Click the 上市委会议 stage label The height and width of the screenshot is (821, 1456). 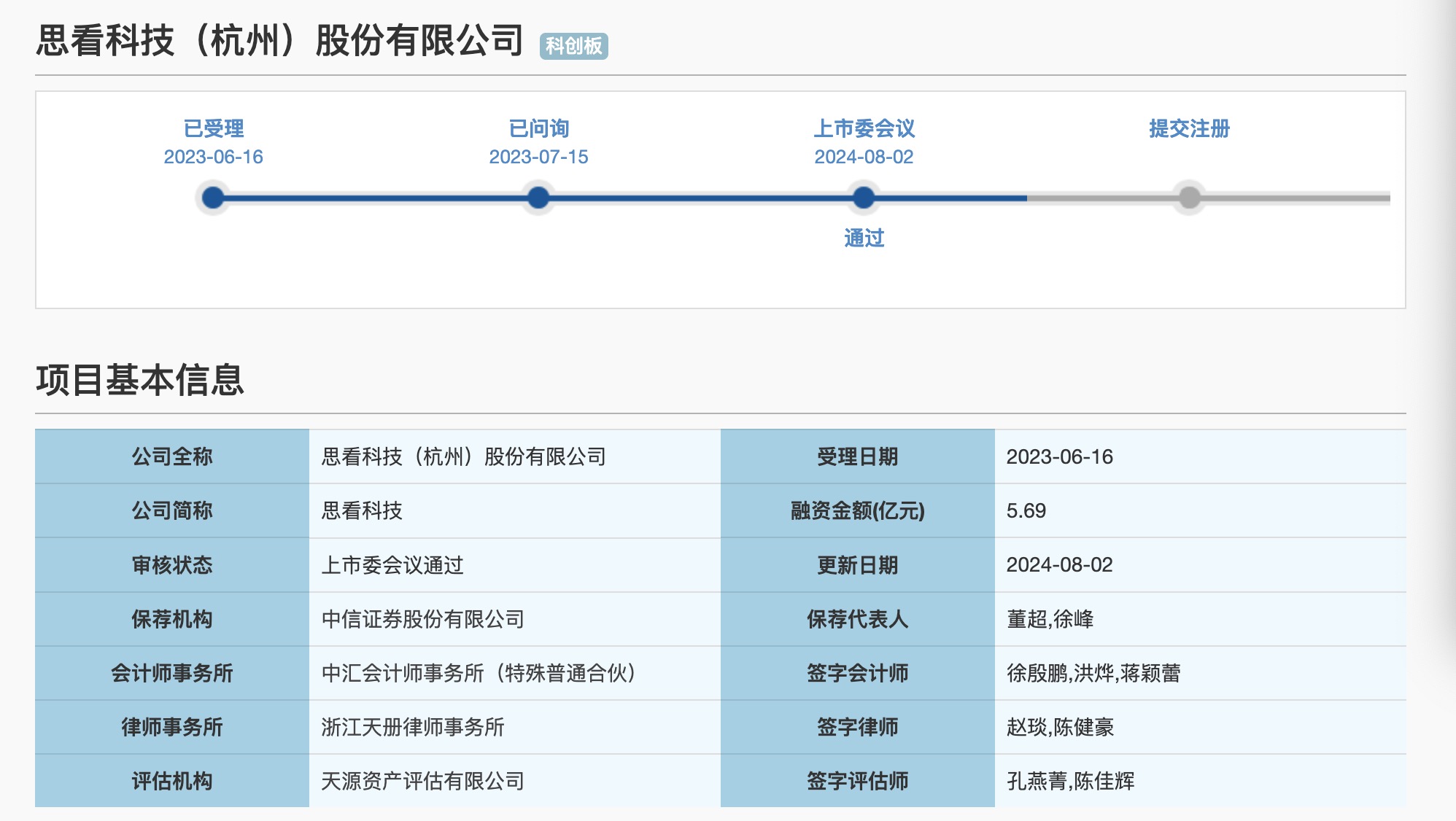click(864, 128)
